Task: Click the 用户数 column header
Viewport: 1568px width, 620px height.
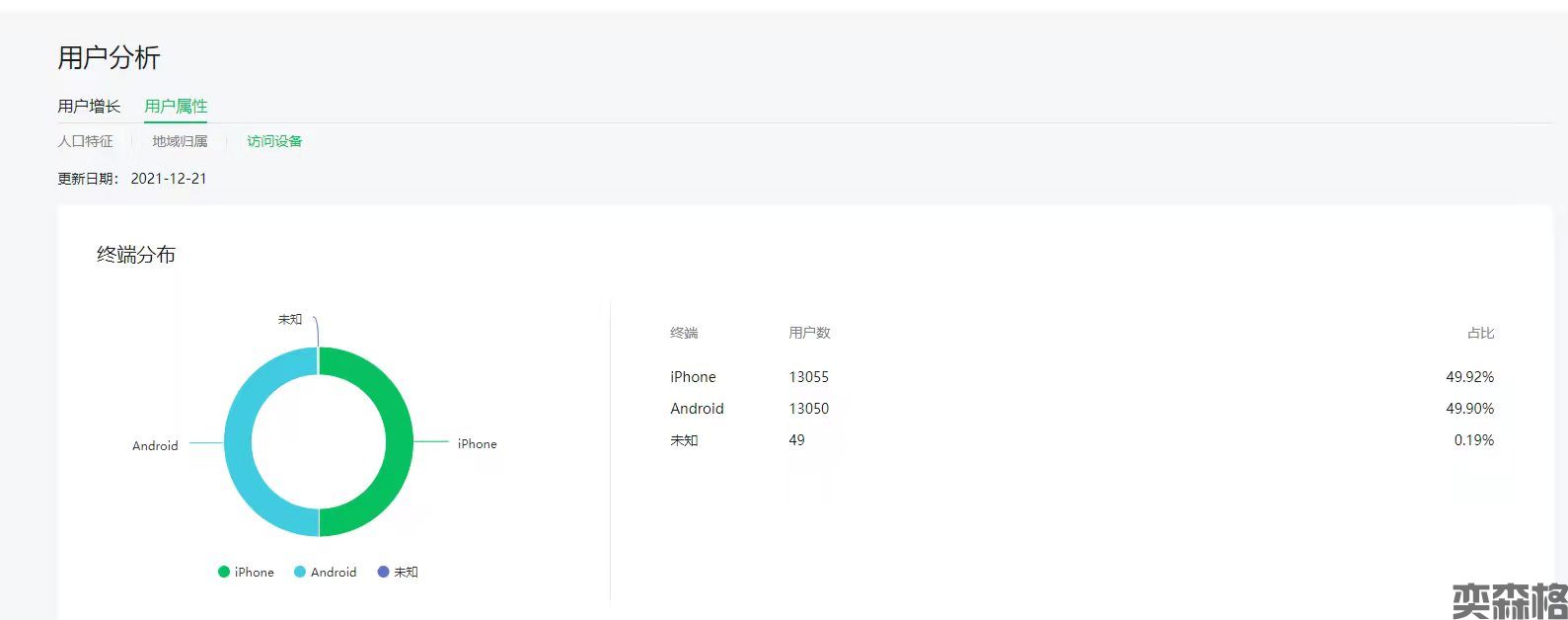Action: point(809,333)
